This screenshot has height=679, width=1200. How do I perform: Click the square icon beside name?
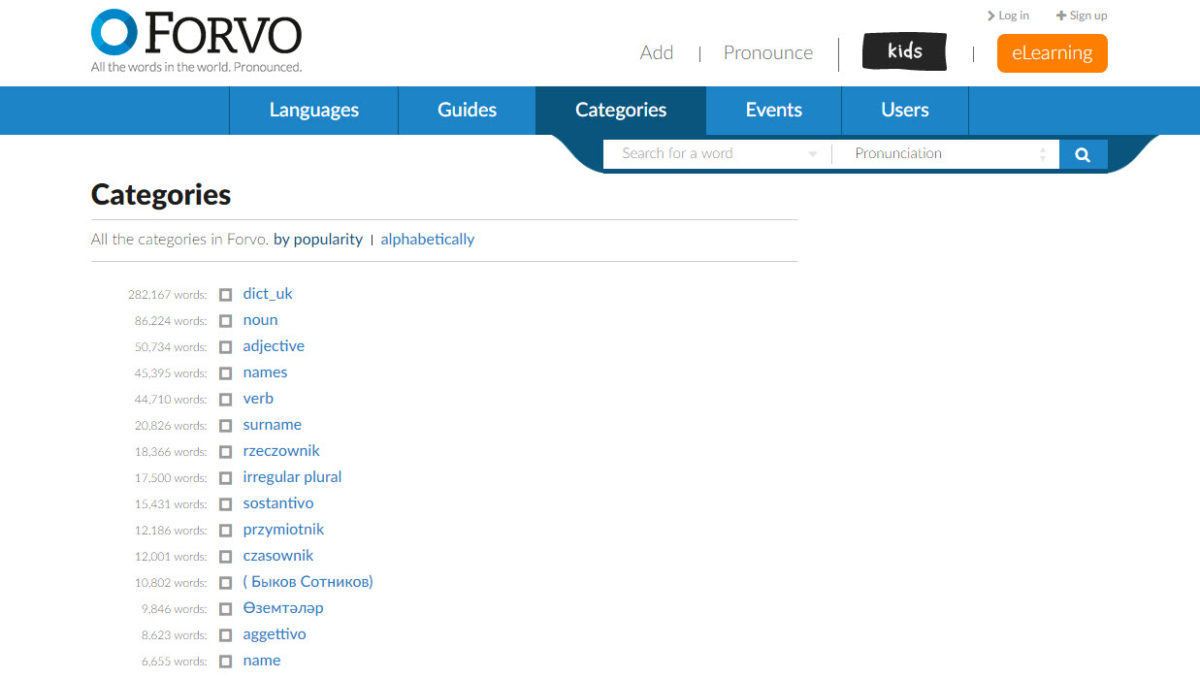pos(225,661)
